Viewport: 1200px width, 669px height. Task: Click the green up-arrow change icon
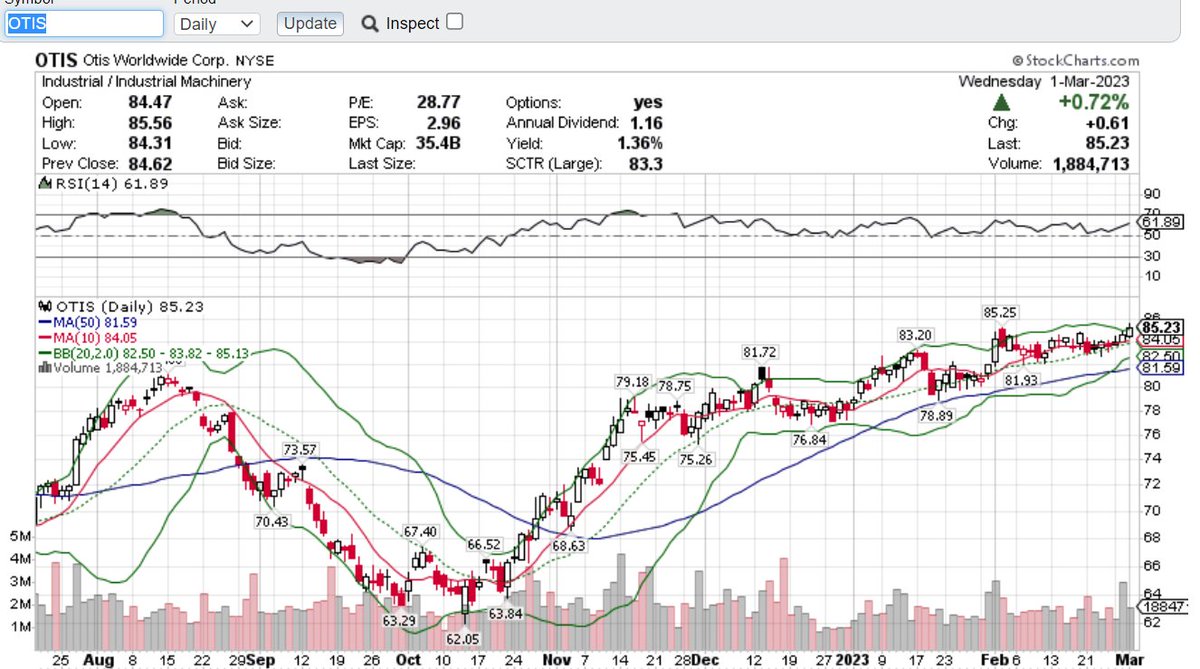click(x=1001, y=102)
